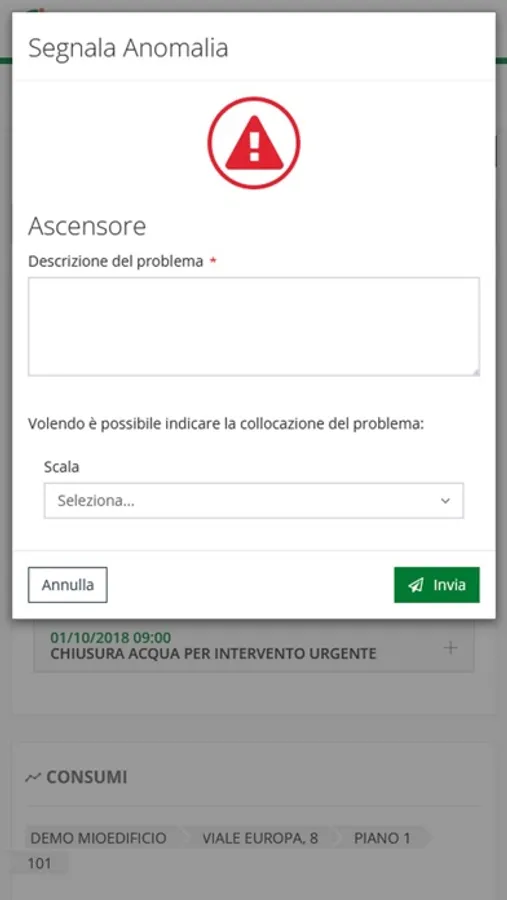The image size is (507, 900).
Task: Expand the CHIUSURA ACQUA notice with plus icon
Action: (451, 648)
